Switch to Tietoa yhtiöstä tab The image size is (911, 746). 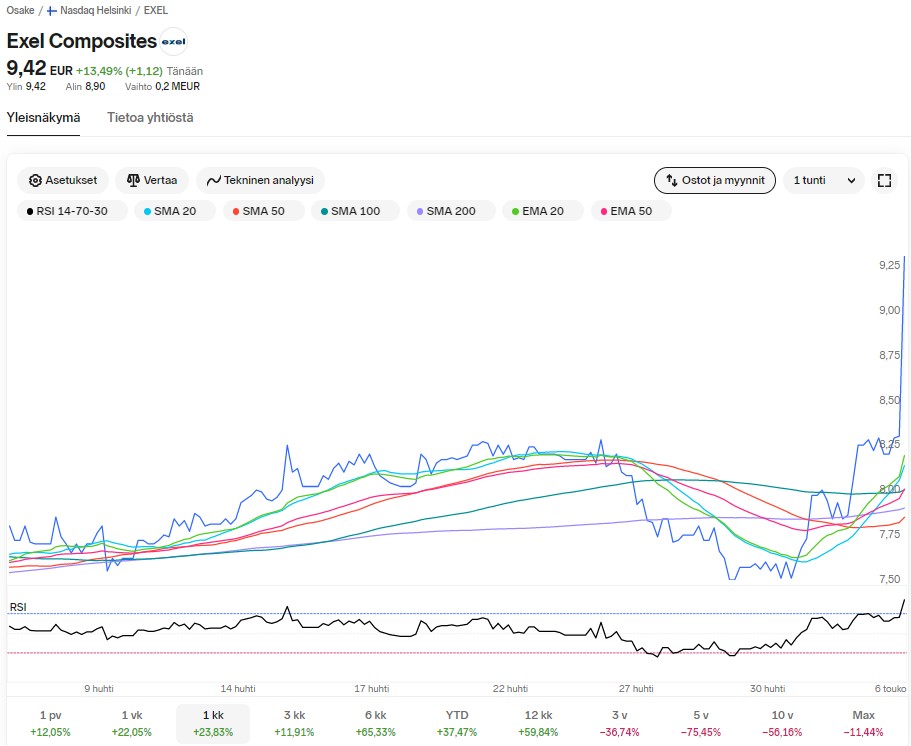[150, 117]
